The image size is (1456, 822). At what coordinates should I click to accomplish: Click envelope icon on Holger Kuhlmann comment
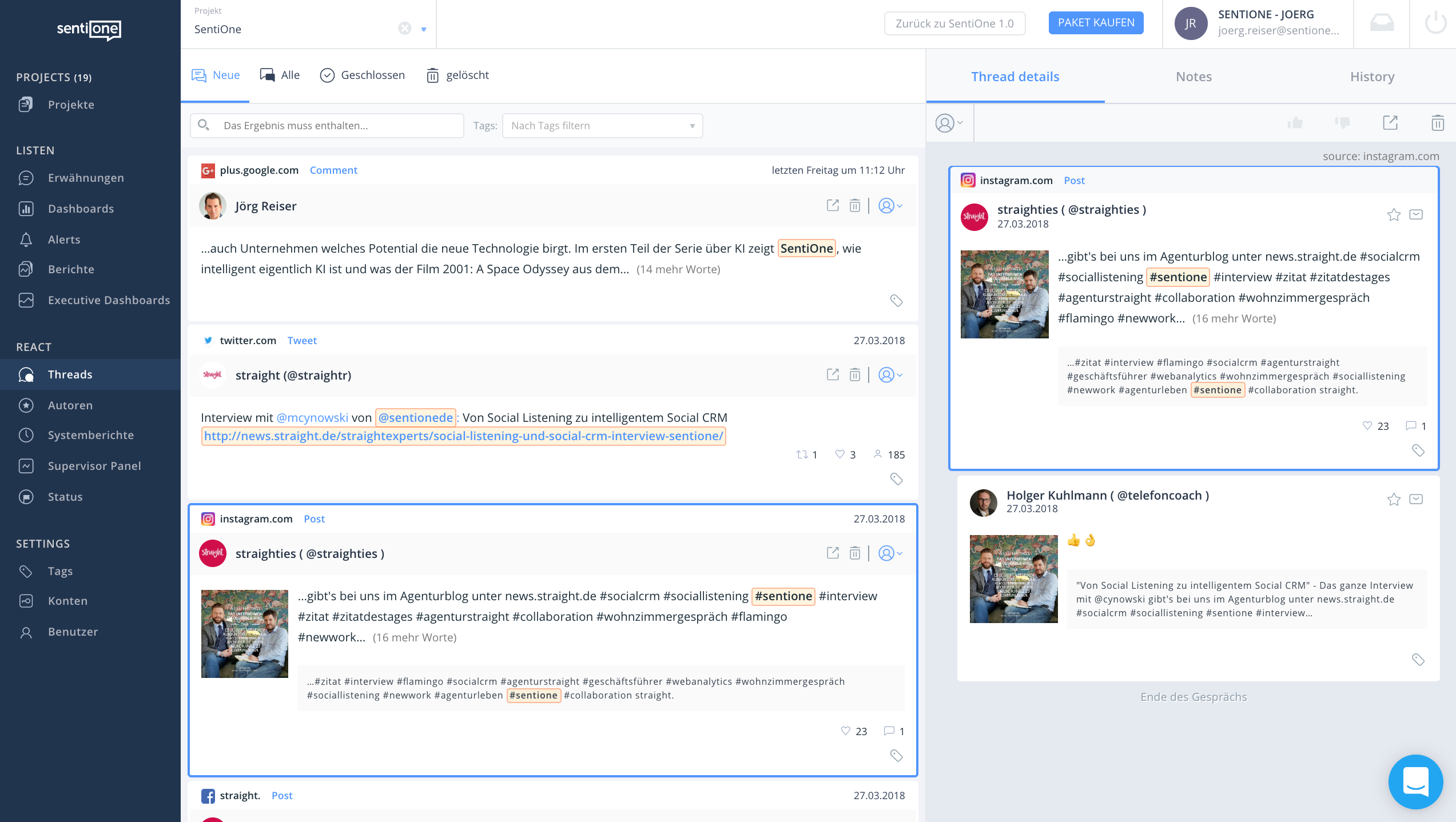pyautogui.click(x=1416, y=500)
